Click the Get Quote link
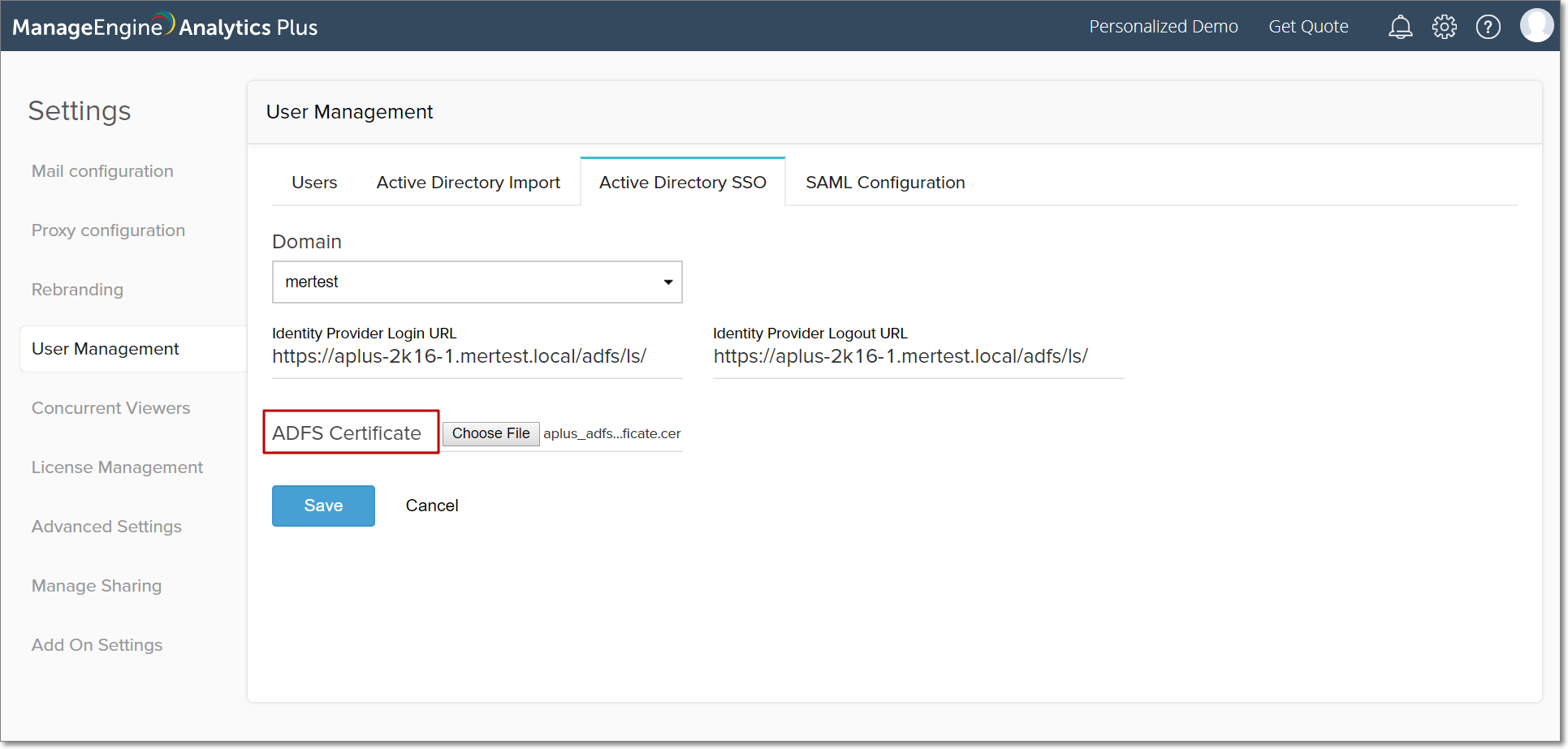 [x=1308, y=27]
